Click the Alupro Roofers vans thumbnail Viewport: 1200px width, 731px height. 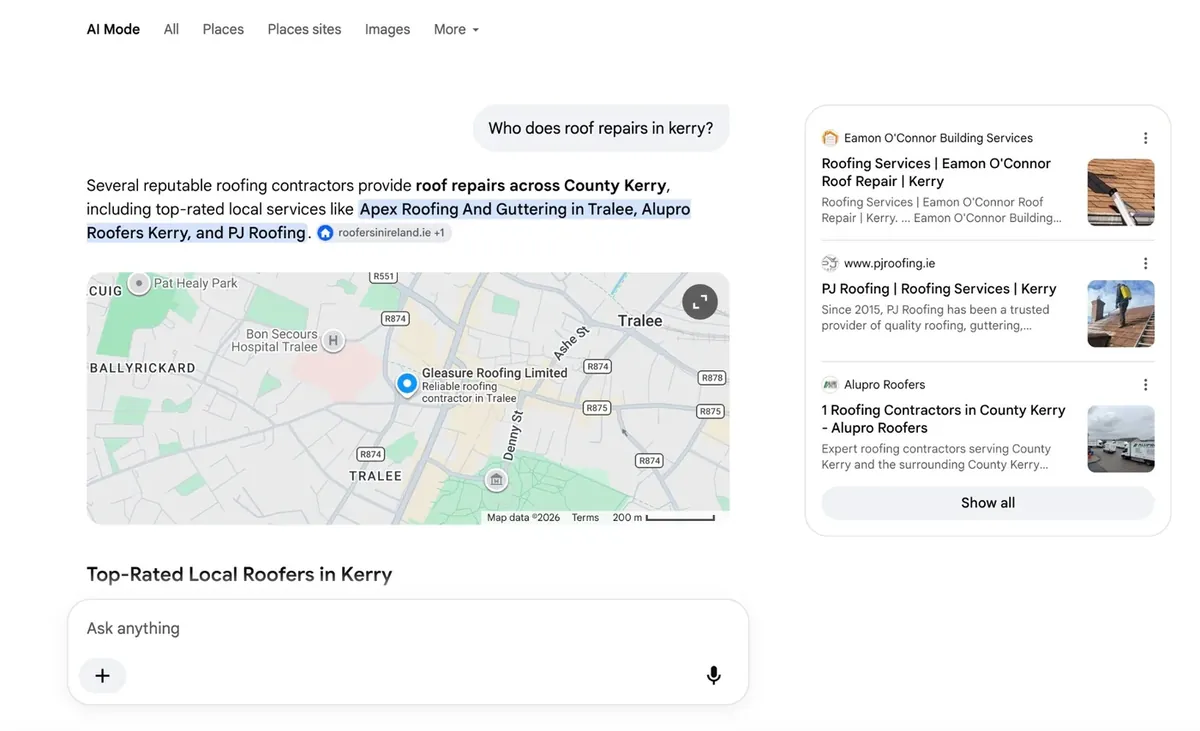coord(1121,439)
